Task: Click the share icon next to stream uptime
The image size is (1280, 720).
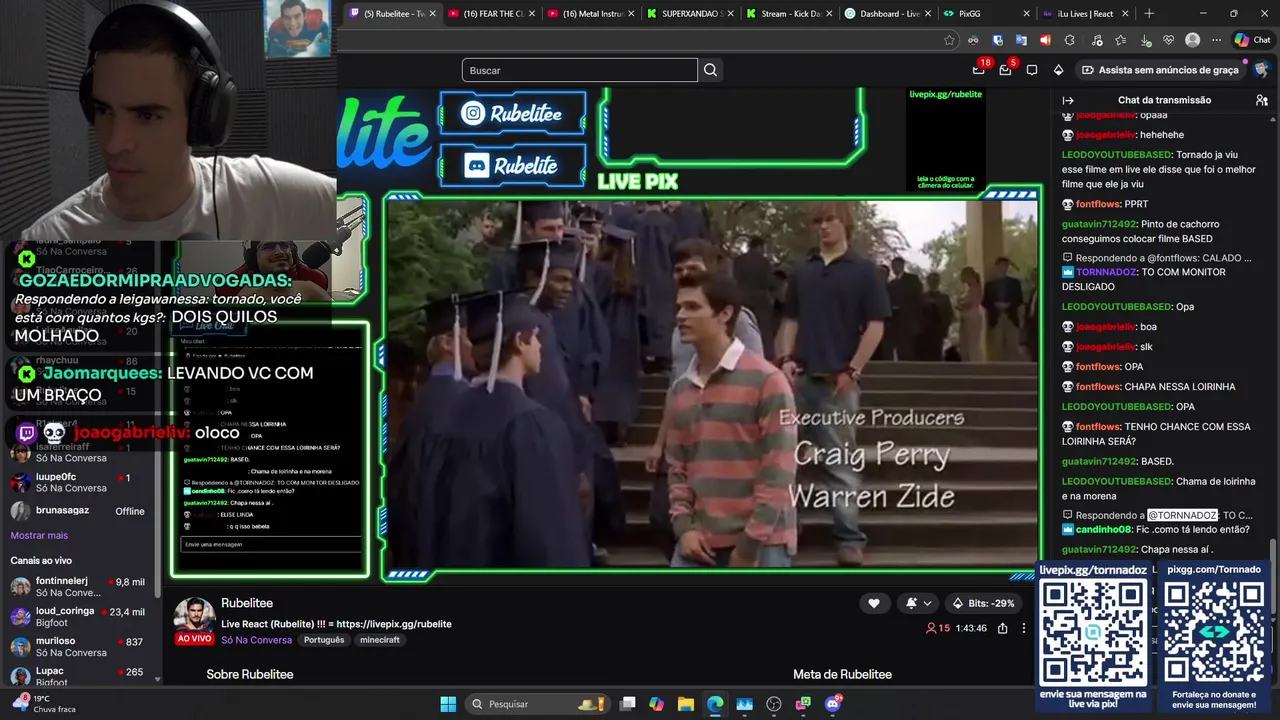Action: pyautogui.click(x=1002, y=628)
